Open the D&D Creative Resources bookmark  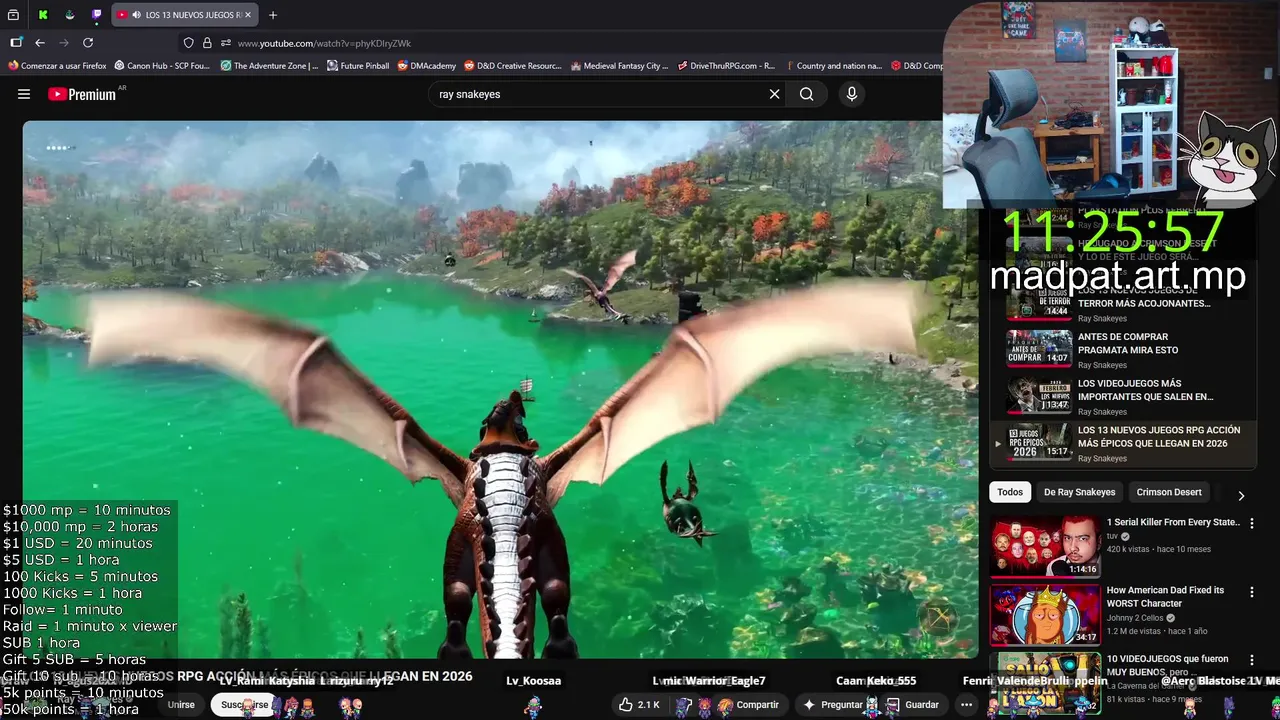tap(513, 66)
